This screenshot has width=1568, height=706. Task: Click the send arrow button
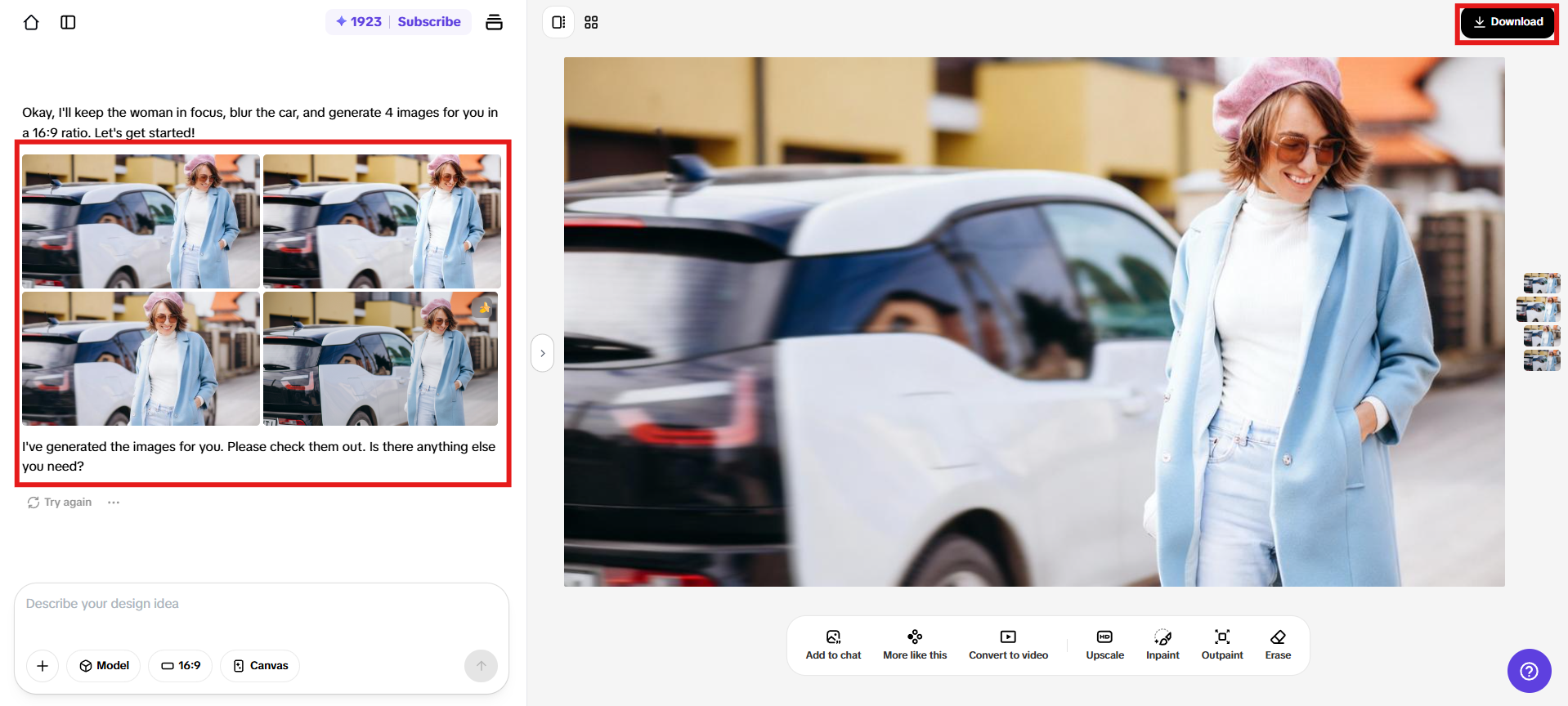click(x=481, y=666)
